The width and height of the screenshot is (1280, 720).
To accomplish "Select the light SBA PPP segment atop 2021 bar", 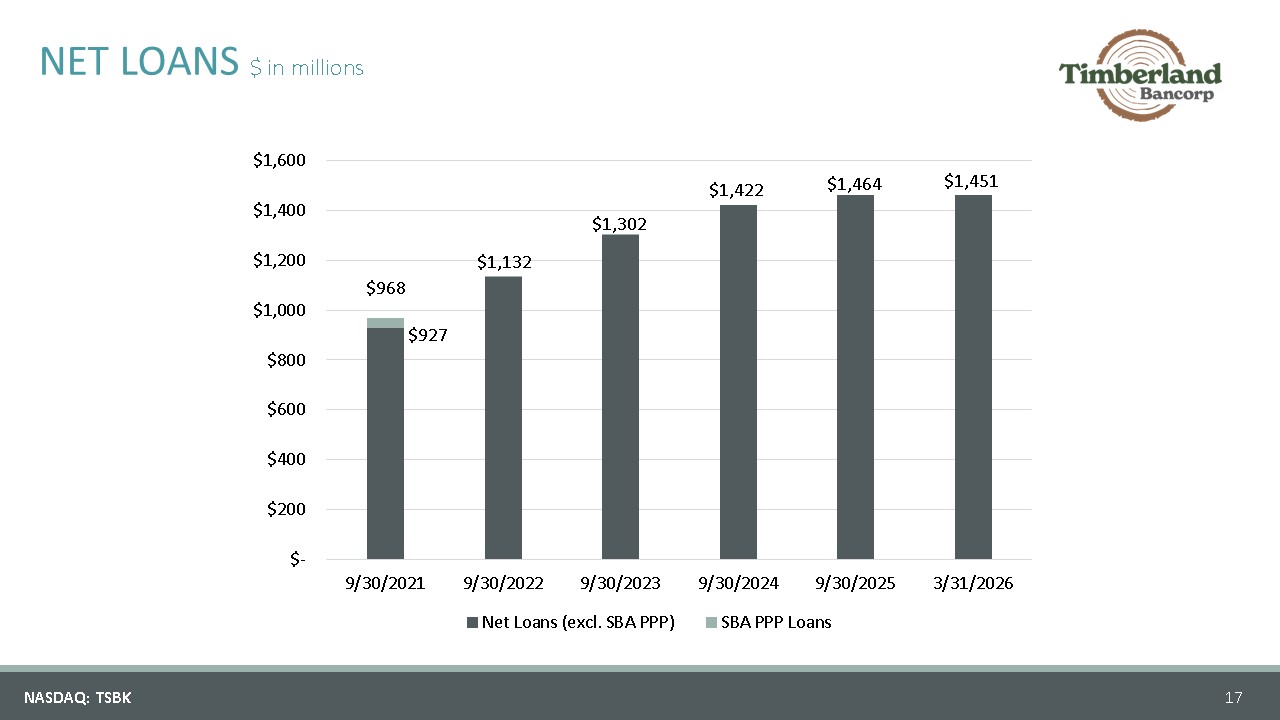I will (385, 323).
